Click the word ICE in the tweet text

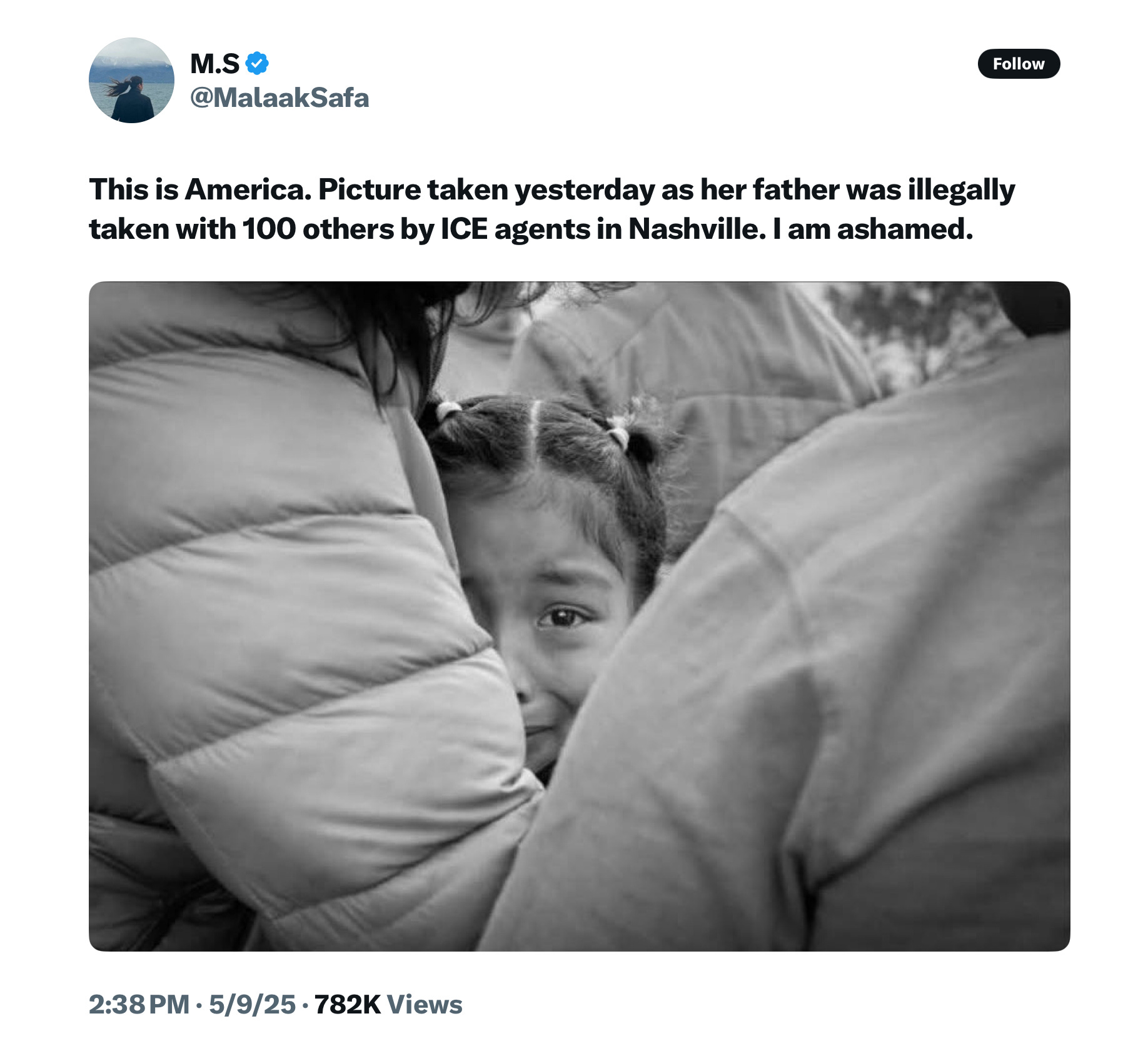point(464,229)
